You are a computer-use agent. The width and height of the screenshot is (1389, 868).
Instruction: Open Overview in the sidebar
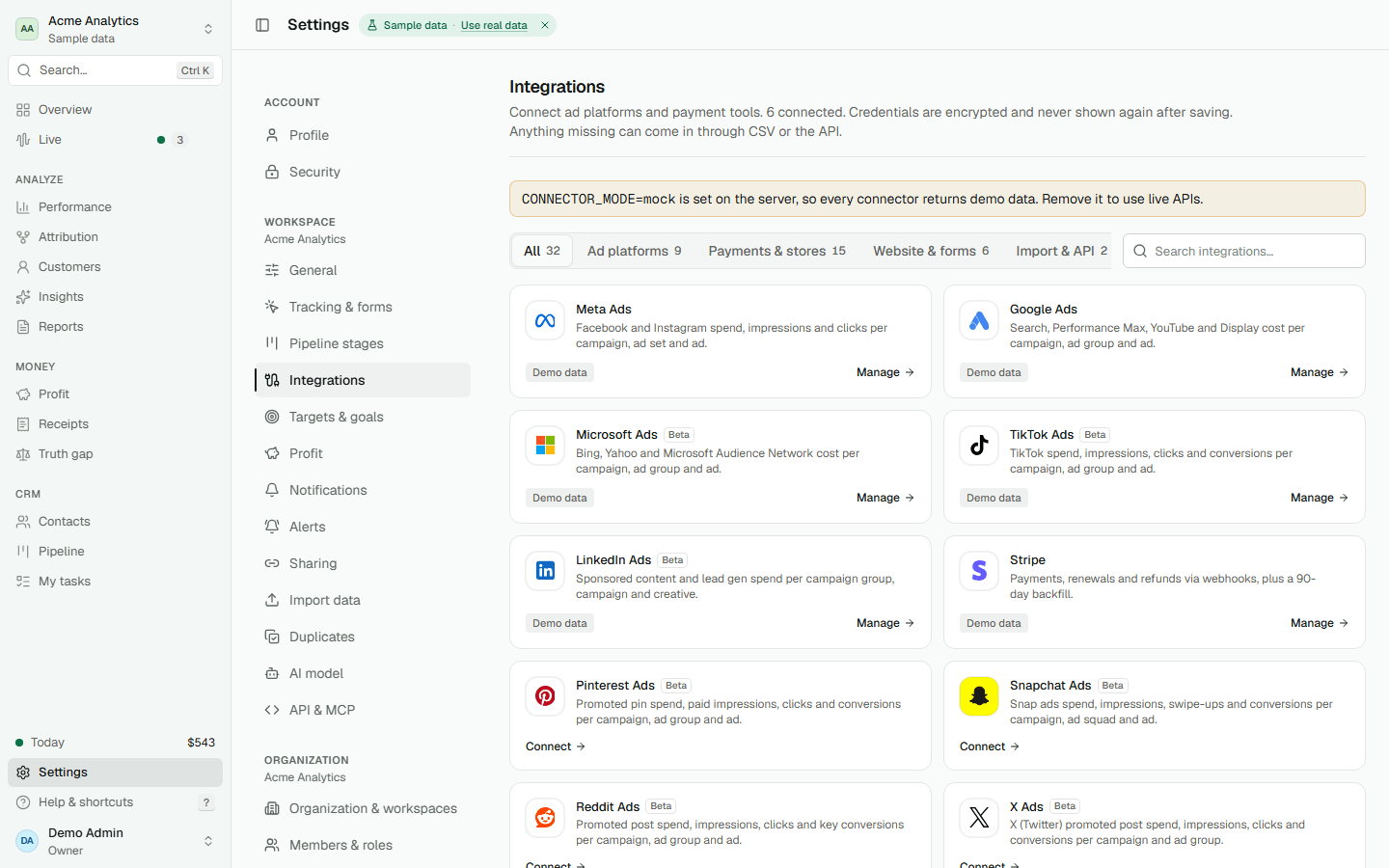[115, 110]
